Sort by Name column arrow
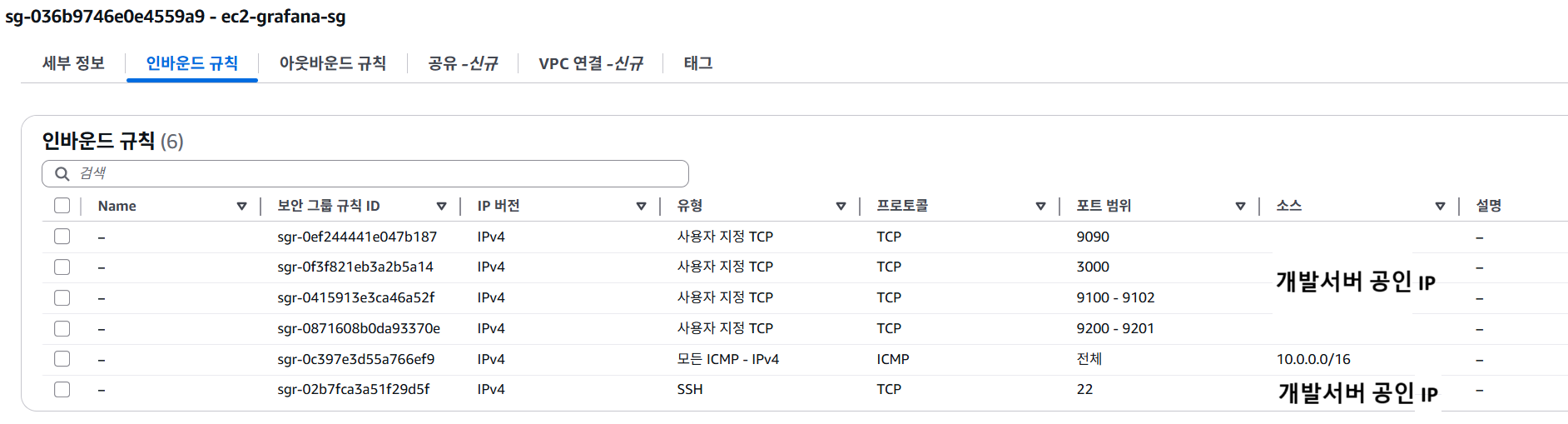The image size is (1568, 424). click(x=241, y=207)
